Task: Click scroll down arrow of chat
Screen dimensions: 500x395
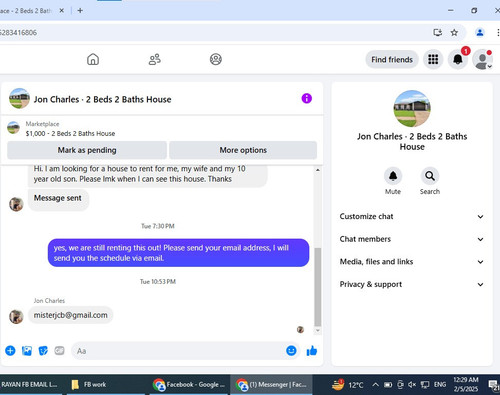Action: pyautogui.click(x=318, y=330)
